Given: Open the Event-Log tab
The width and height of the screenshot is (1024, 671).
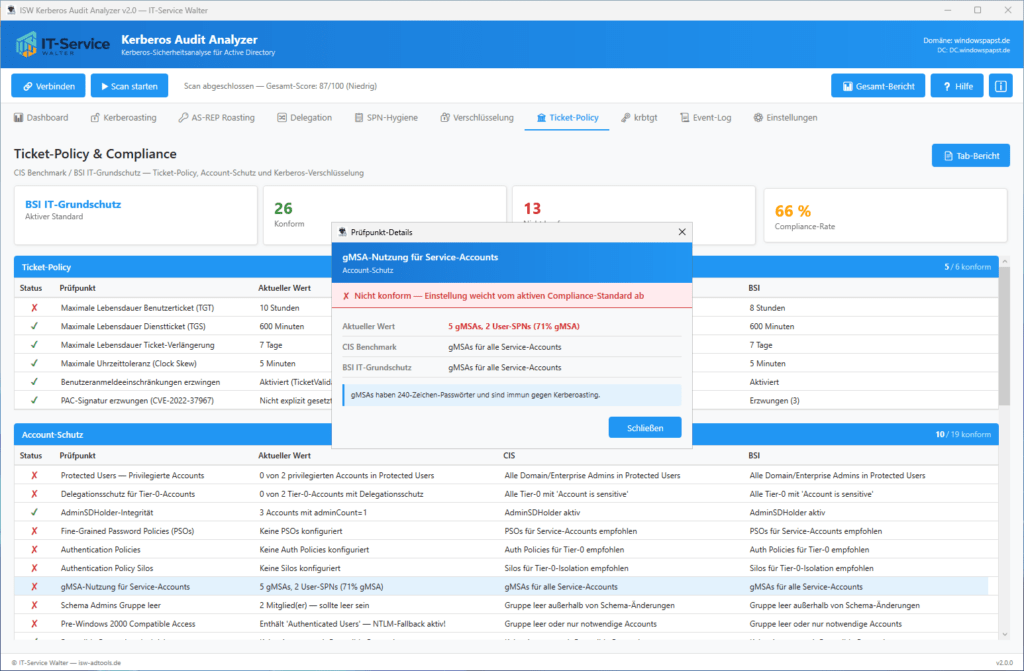Looking at the screenshot, I should [x=705, y=118].
